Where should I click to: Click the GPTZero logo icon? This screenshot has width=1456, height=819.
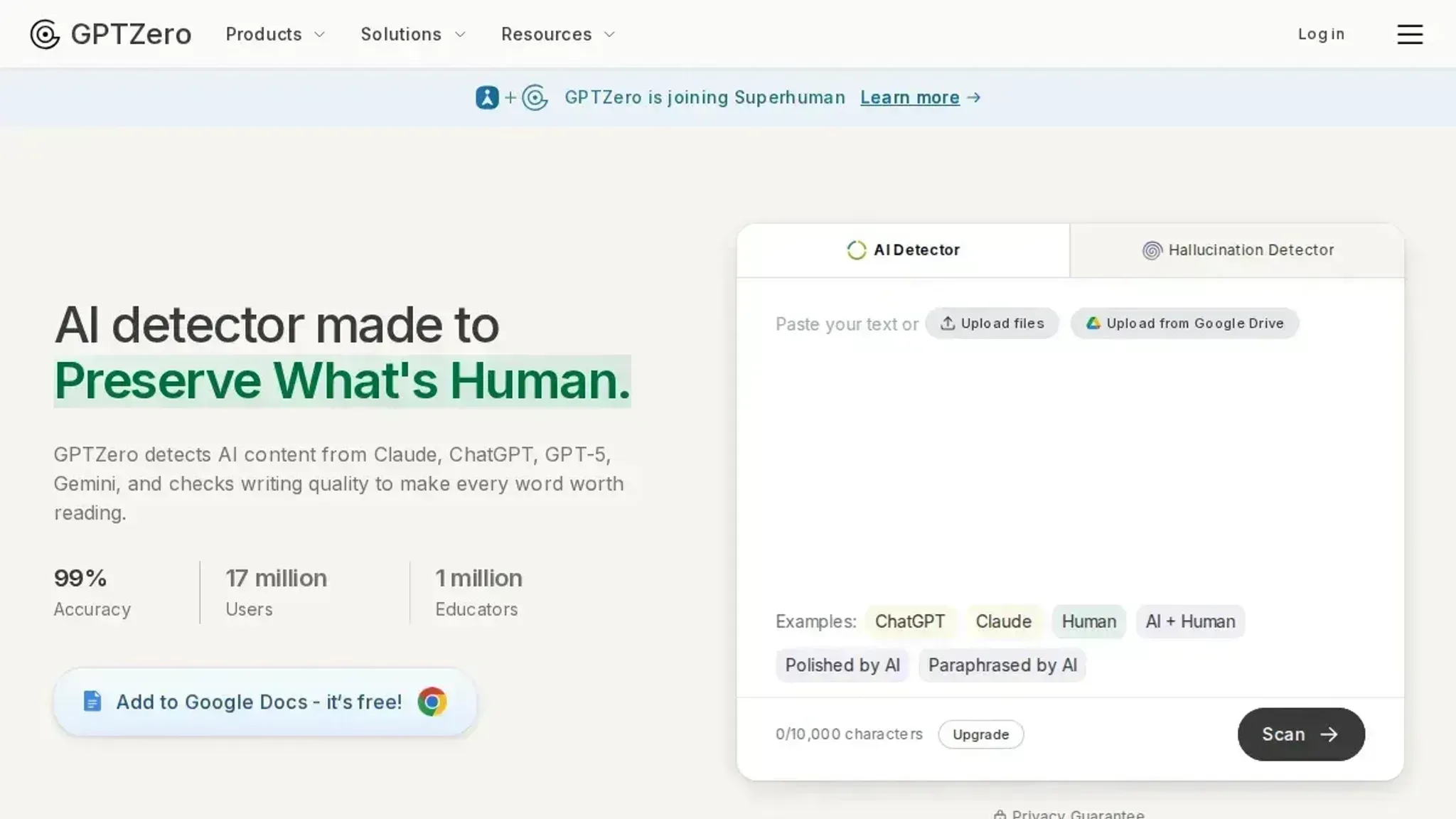click(x=45, y=34)
